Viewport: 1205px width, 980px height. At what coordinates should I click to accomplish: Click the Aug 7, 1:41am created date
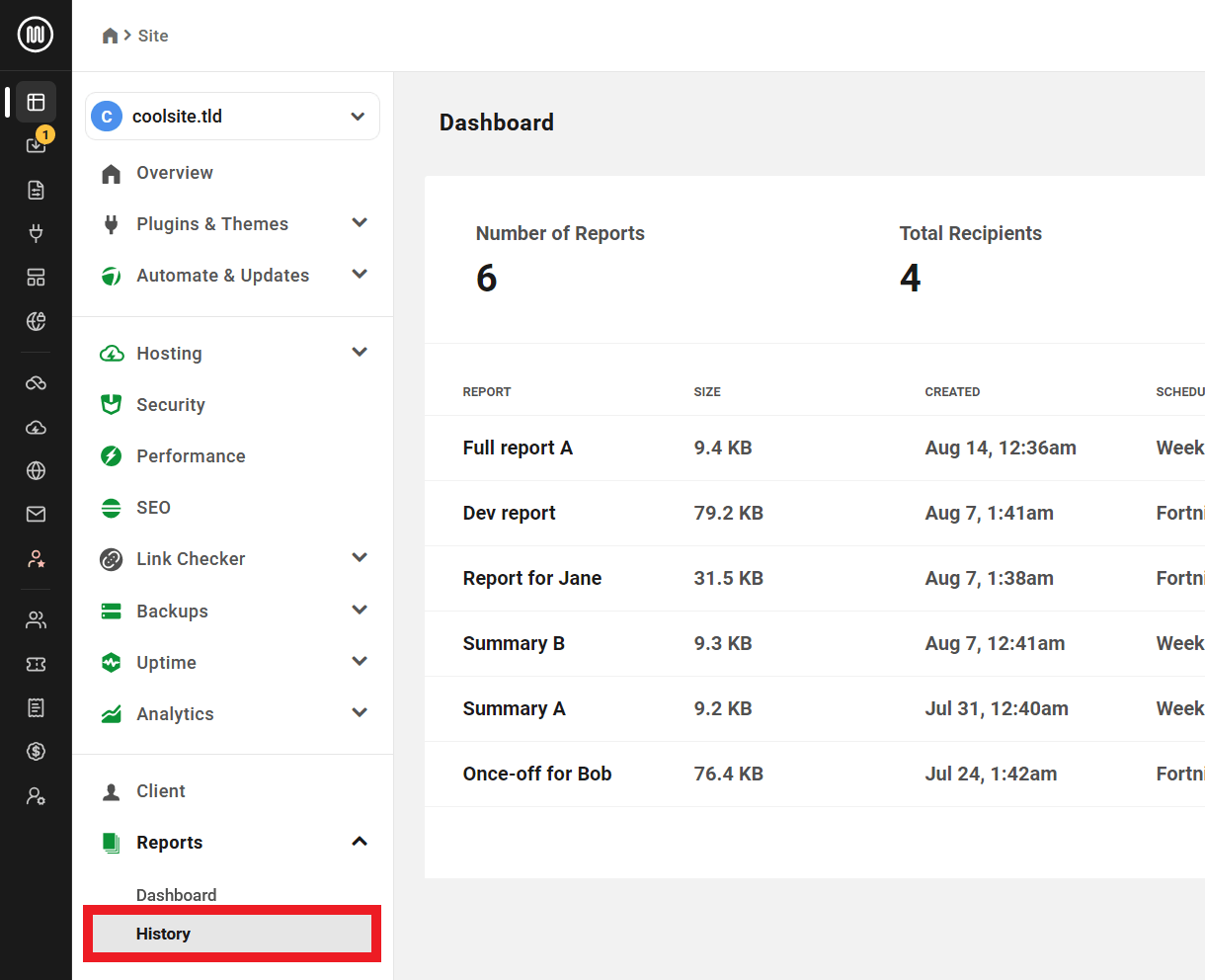tap(990, 513)
